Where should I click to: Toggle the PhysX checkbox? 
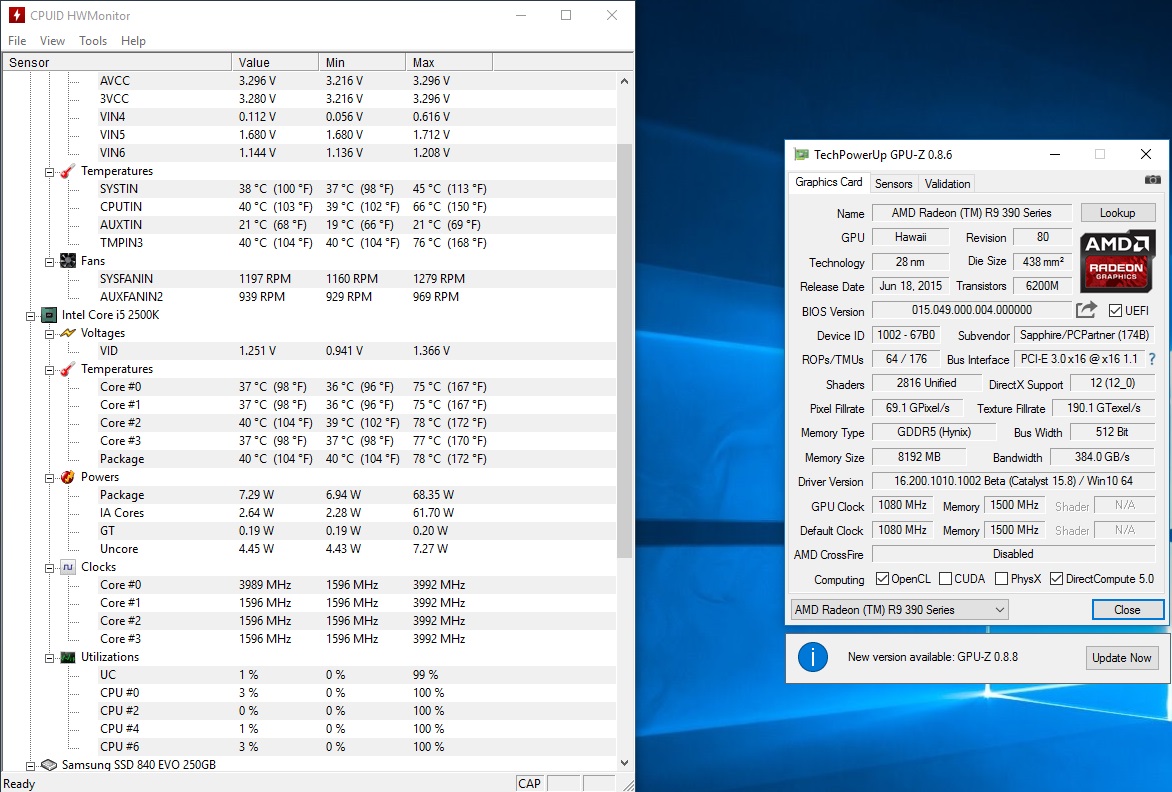(x=1002, y=579)
